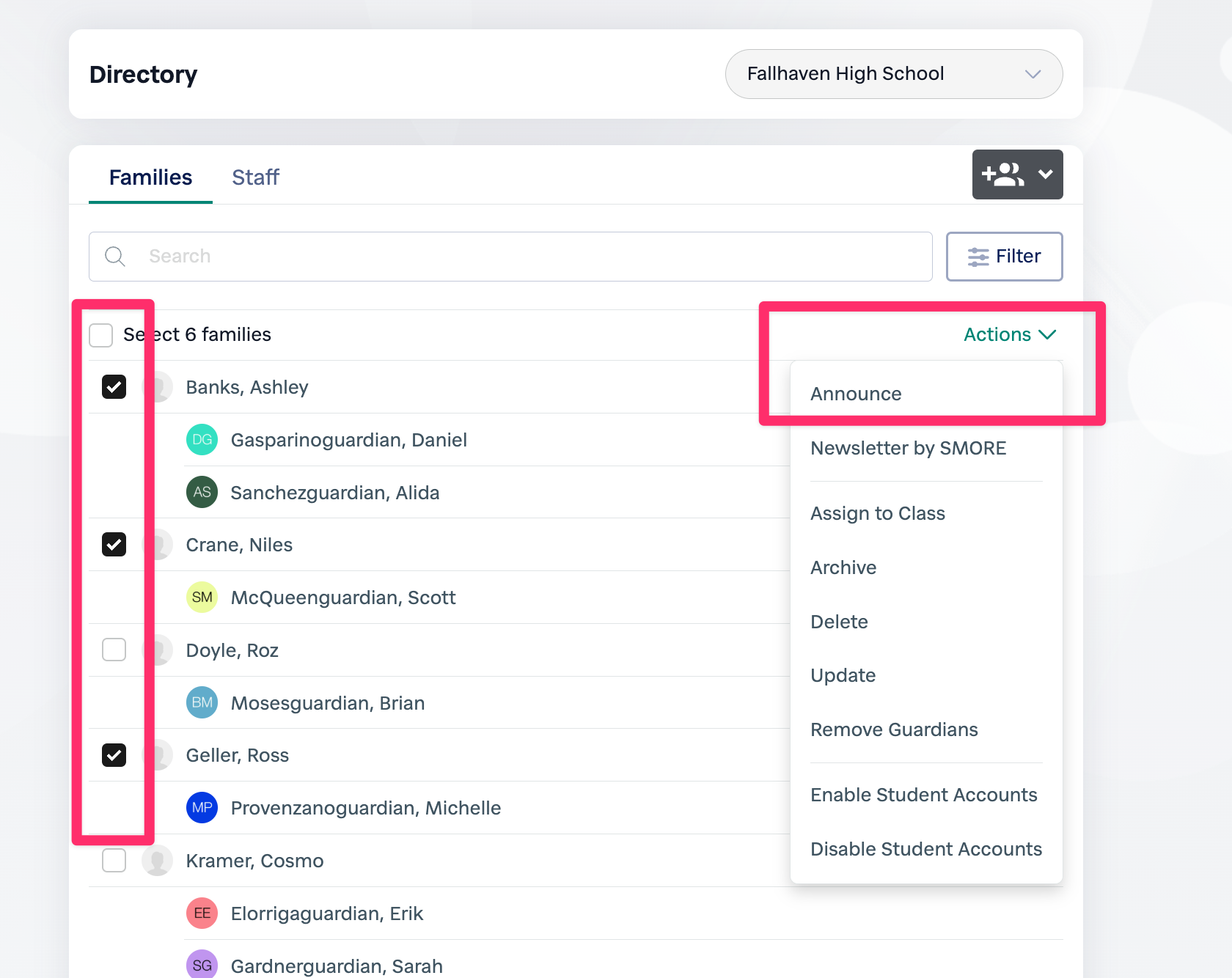This screenshot has width=1232, height=978.
Task: Open the Fallhaven High School dropdown
Action: point(893,74)
